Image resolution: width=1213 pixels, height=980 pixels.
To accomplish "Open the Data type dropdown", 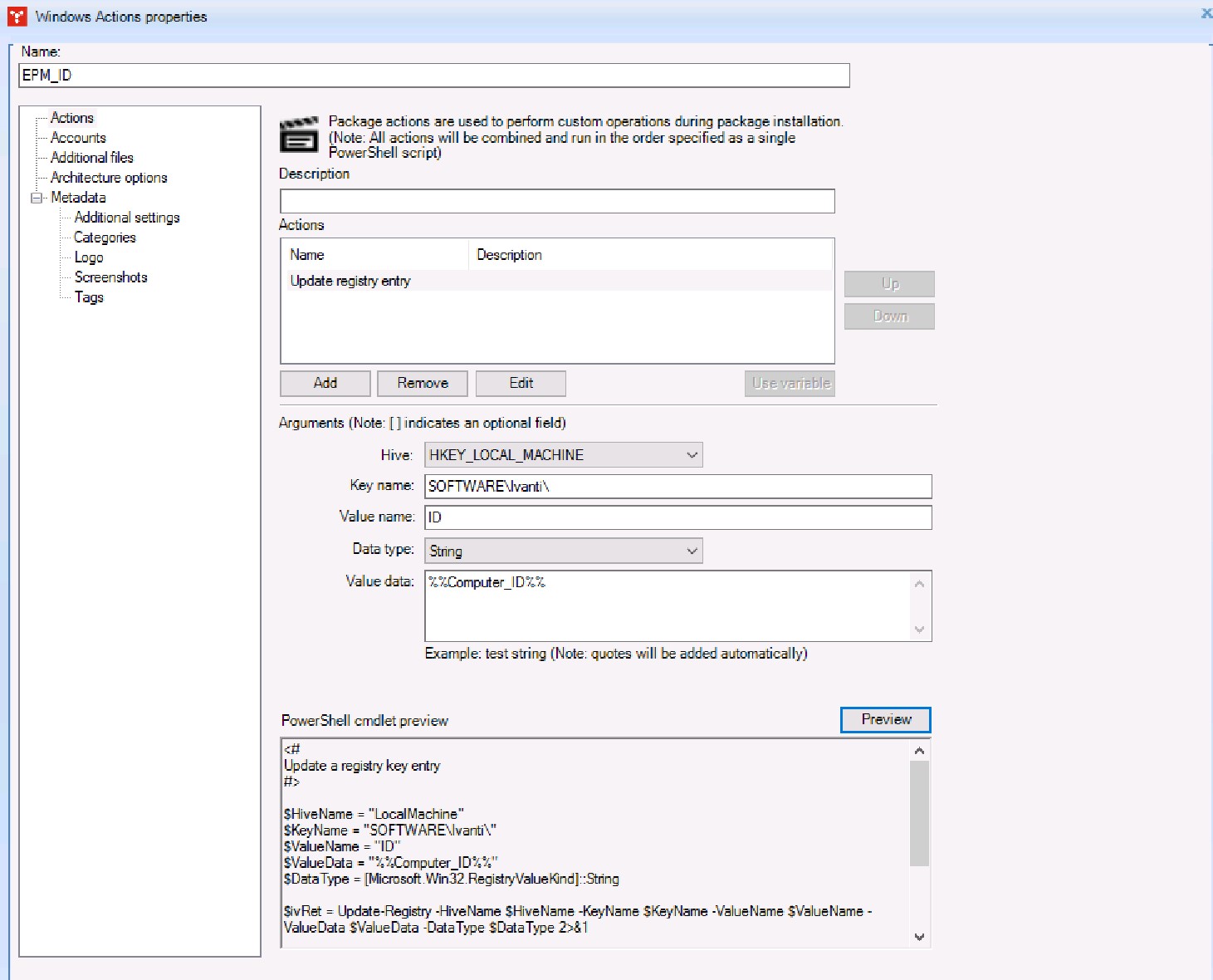I will pyautogui.click(x=692, y=551).
